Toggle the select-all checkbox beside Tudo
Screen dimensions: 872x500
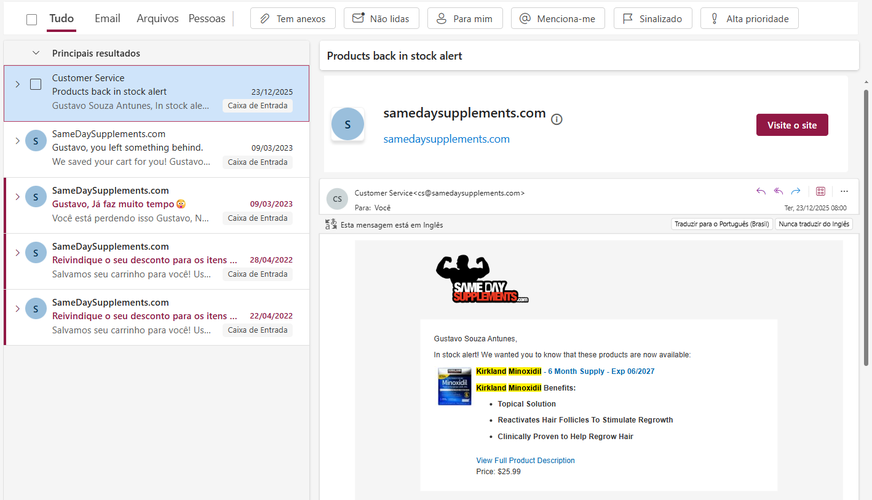32,19
